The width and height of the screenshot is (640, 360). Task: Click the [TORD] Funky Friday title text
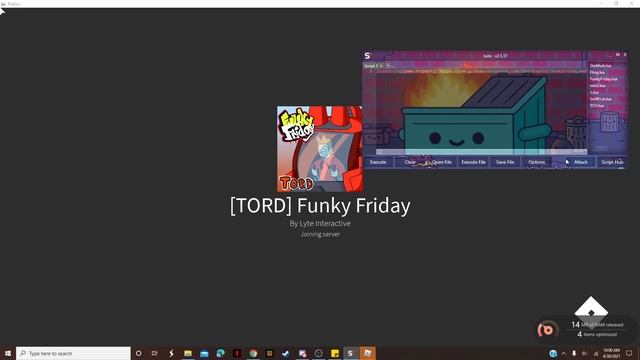320,205
